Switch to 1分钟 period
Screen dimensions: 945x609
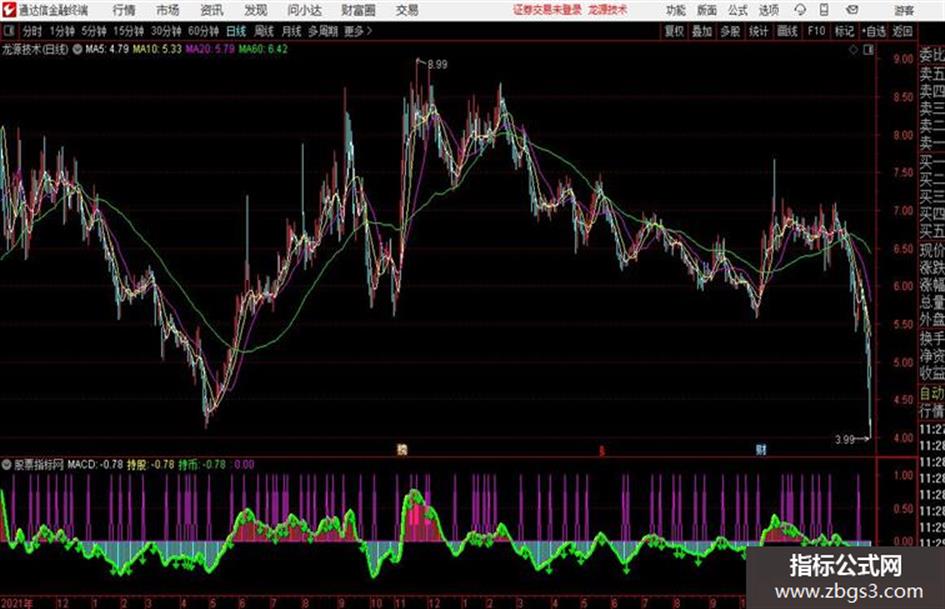(x=61, y=31)
